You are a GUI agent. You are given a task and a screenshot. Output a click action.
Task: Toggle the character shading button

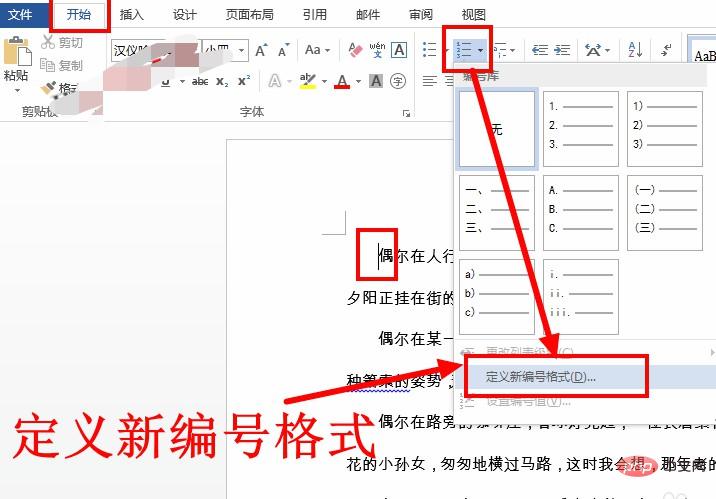377,81
